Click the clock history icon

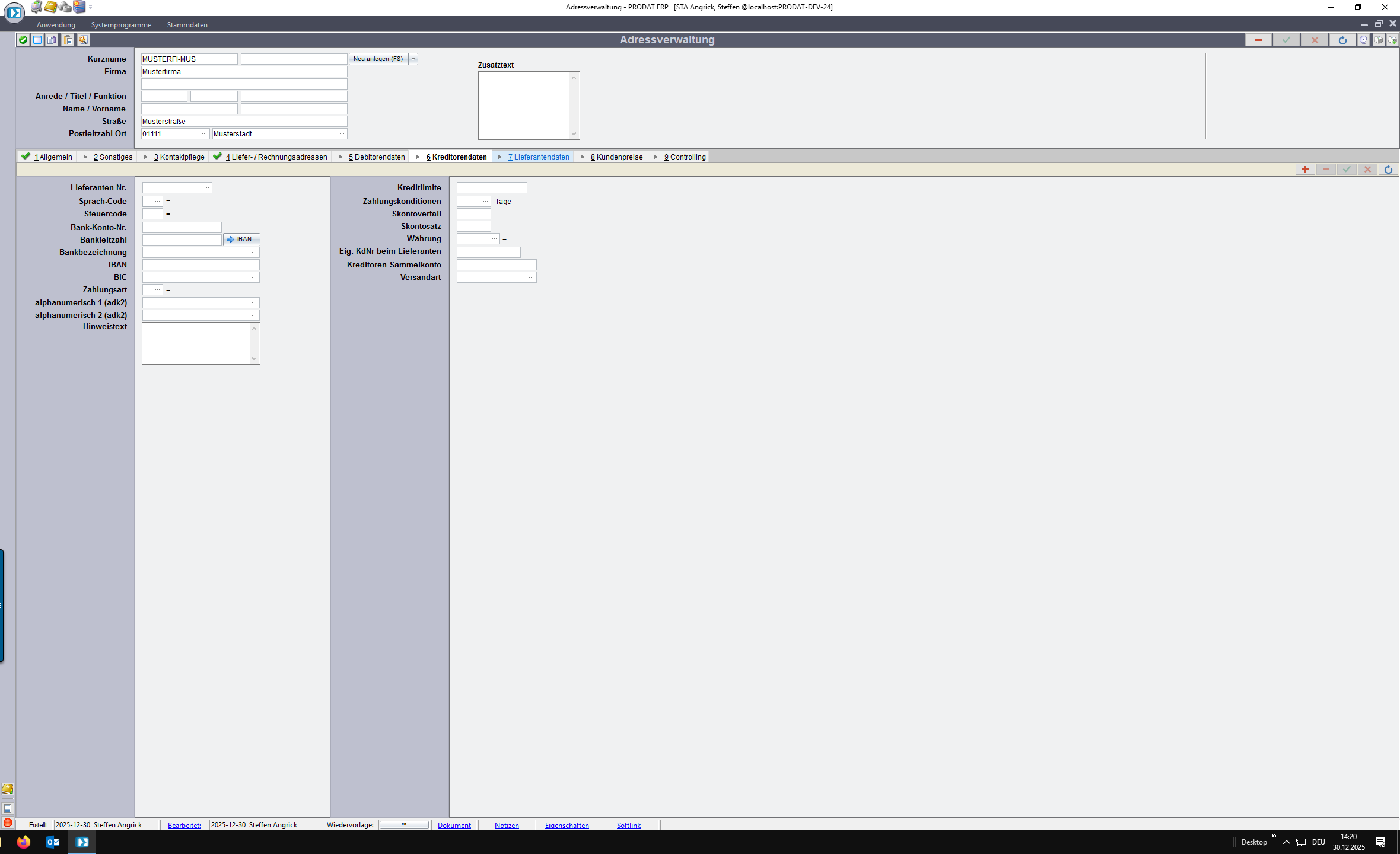point(1363,40)
